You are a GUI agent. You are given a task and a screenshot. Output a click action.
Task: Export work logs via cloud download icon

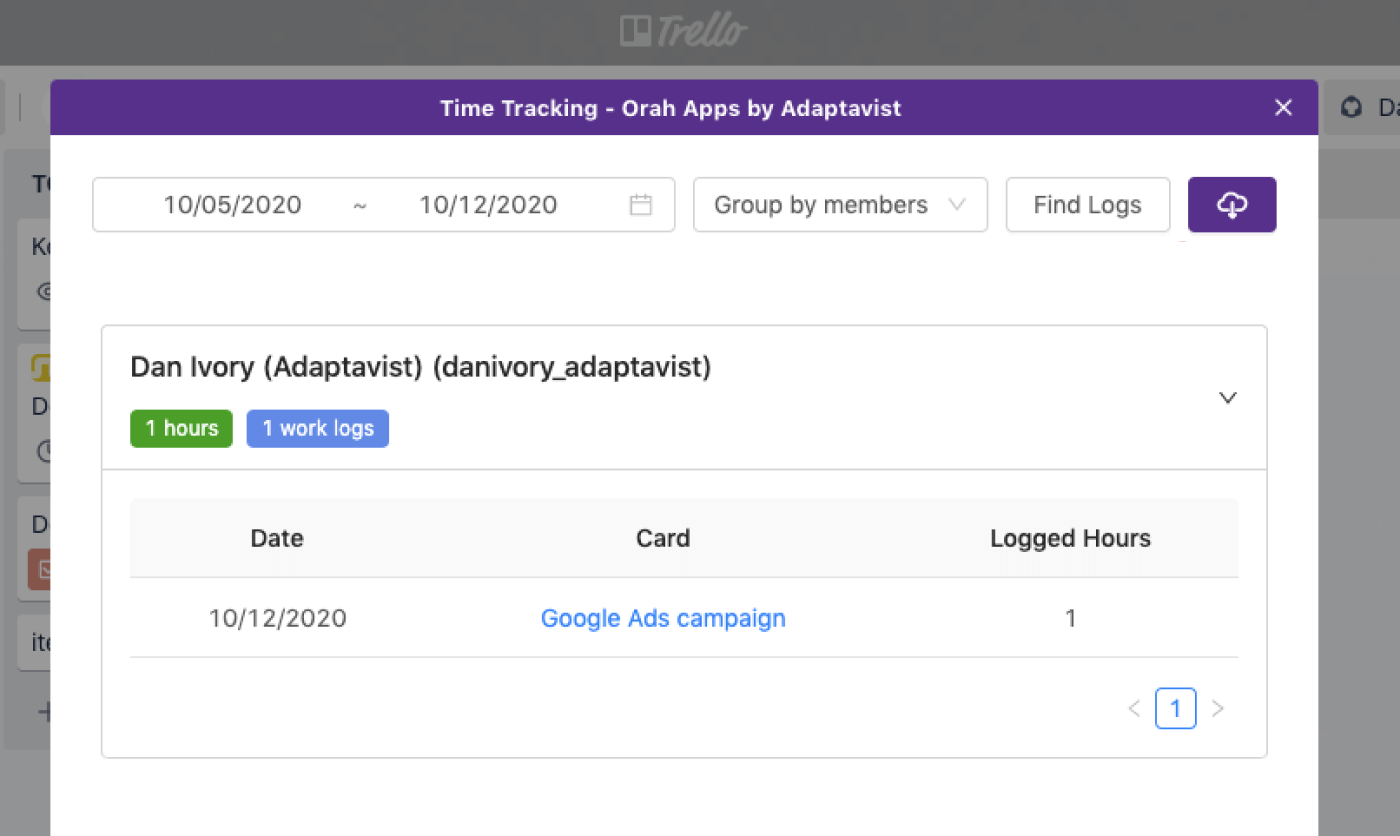coord(1231,204)
